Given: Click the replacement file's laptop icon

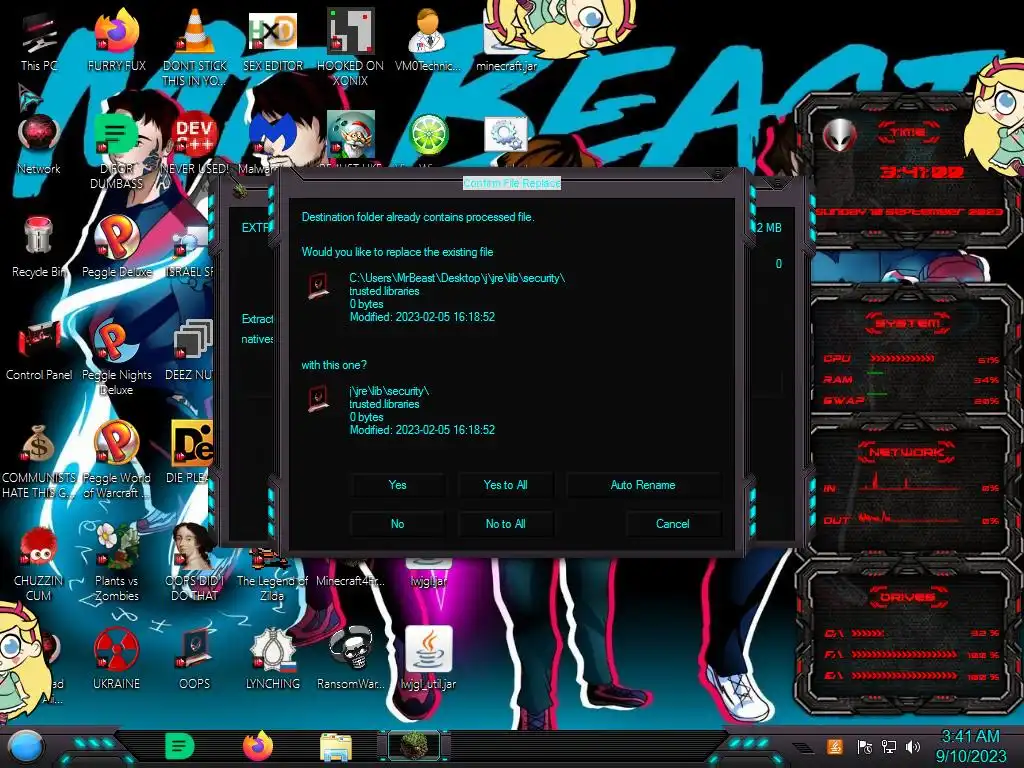Looking at the screenshot, I should (x=319, y=398).
